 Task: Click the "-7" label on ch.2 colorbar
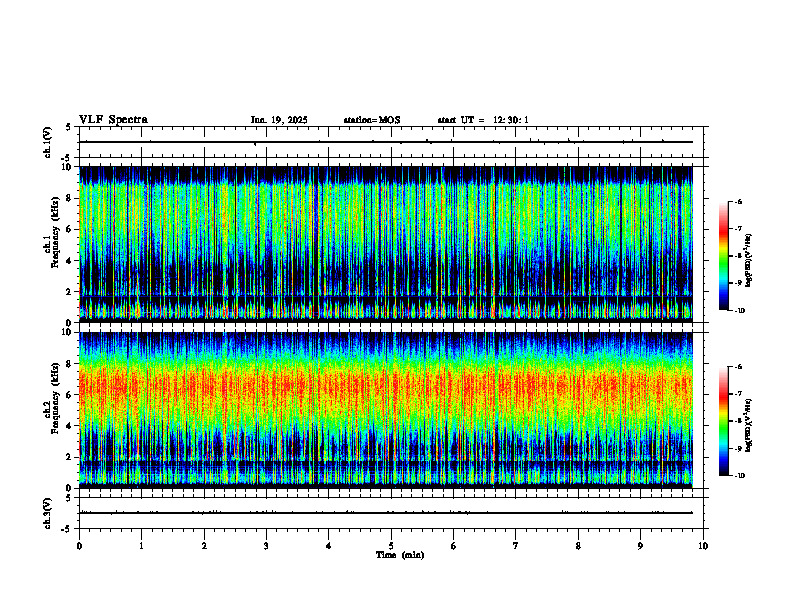738,394
